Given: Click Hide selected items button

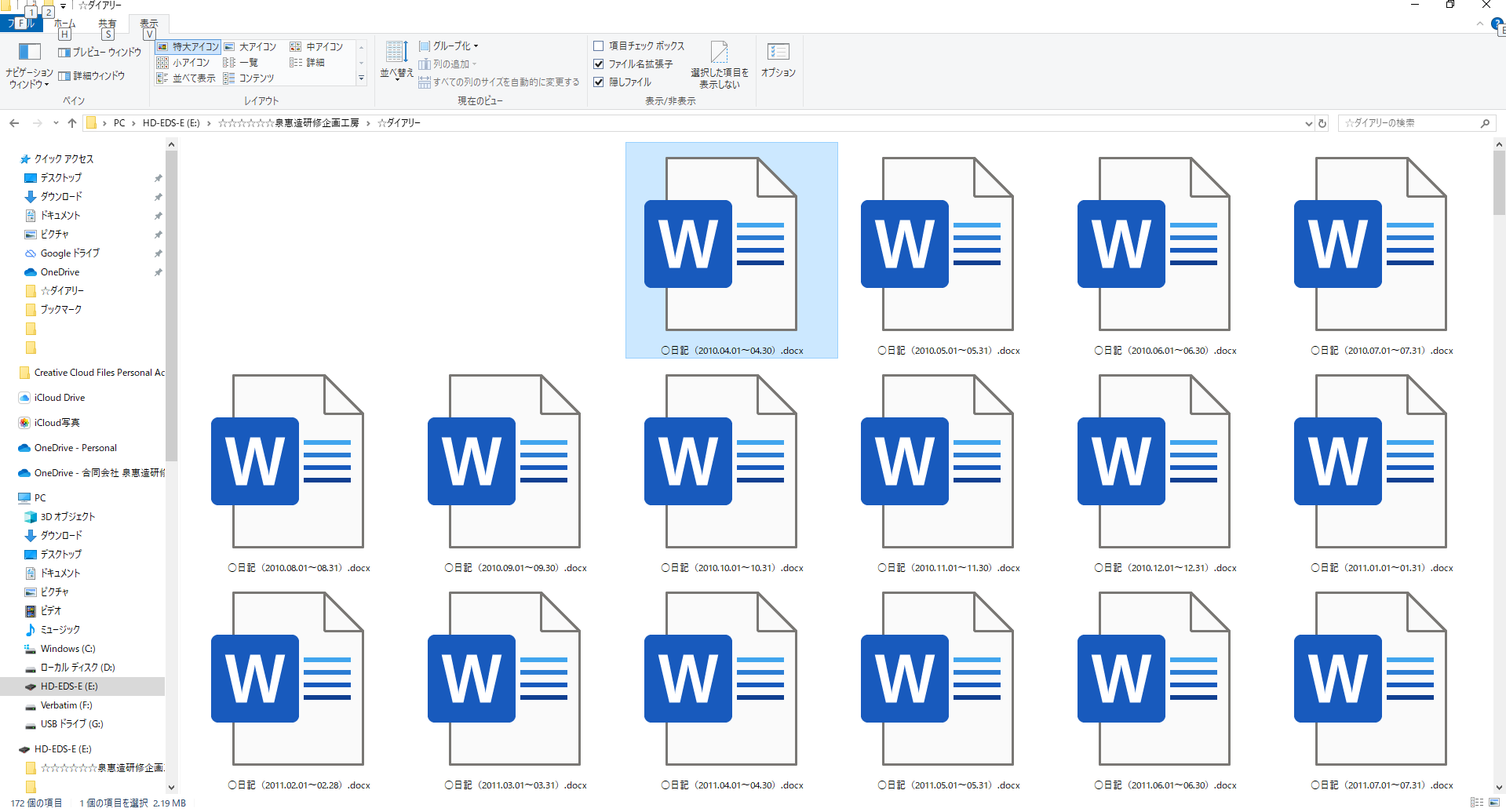Looking at the screenshot, I should pos(720,65).
